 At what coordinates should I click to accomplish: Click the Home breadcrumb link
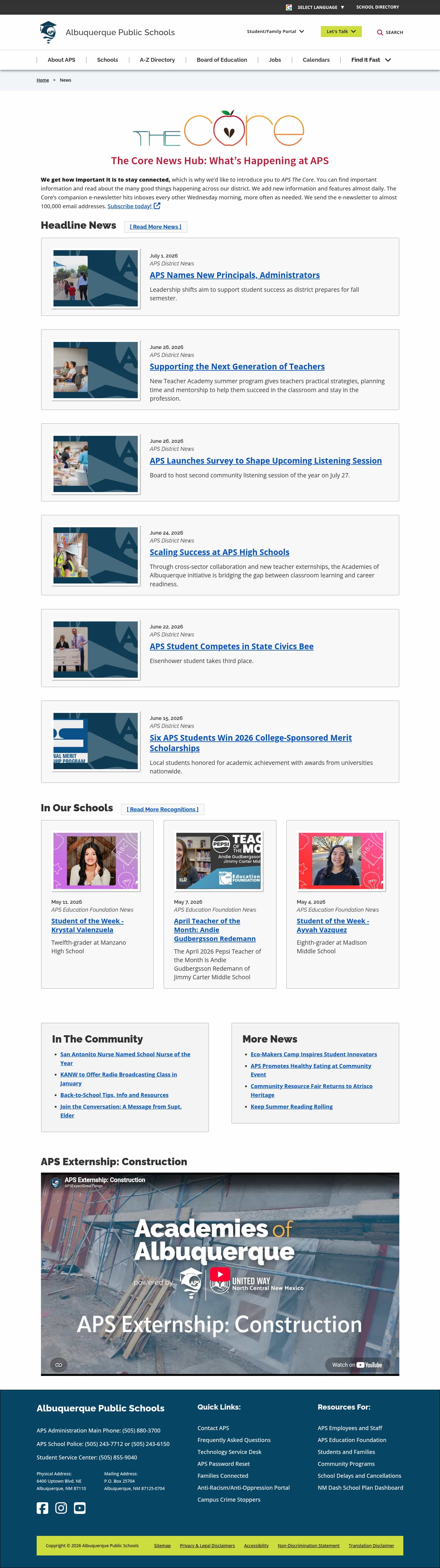click(42, 80)
